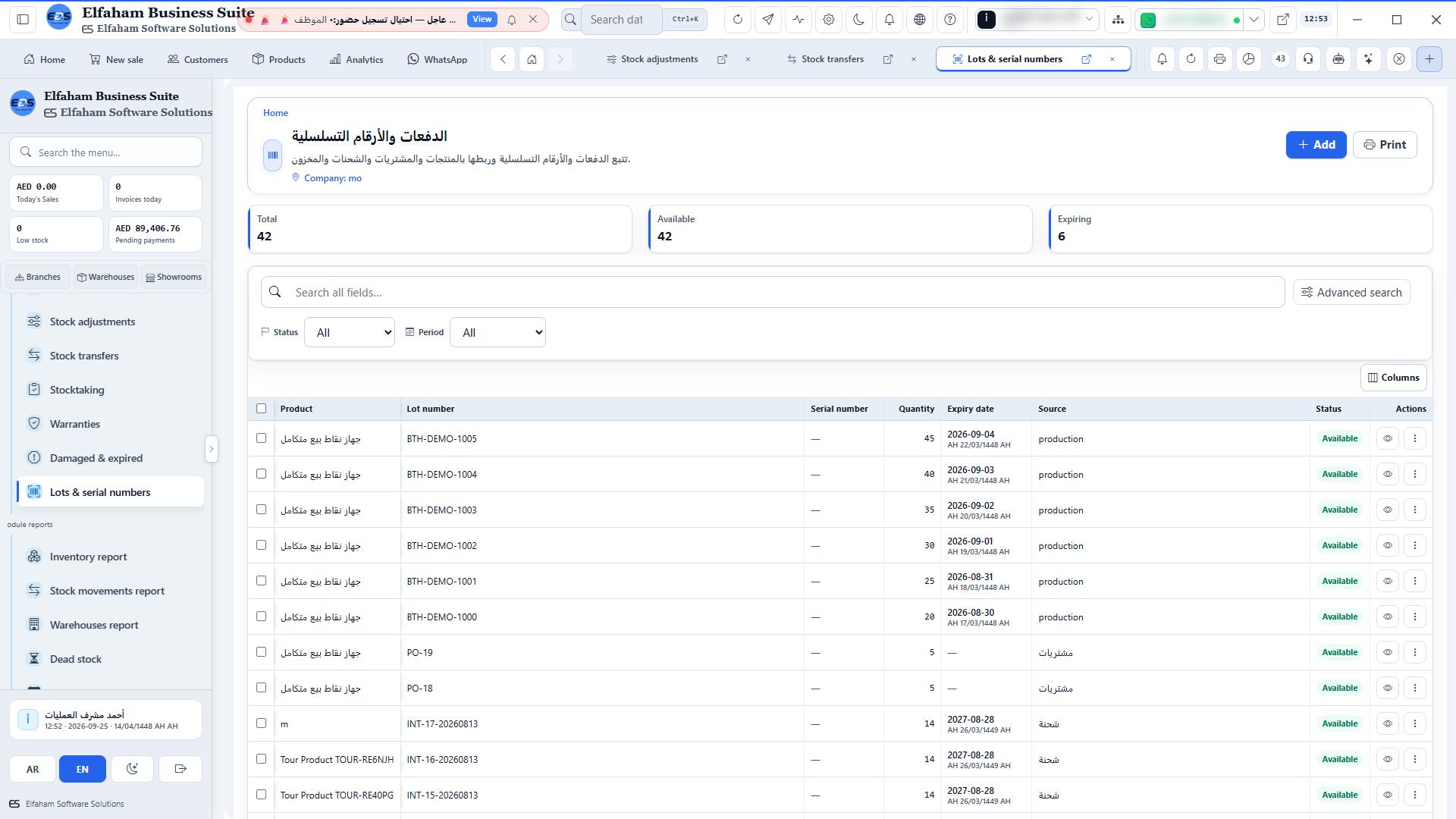Screen dimensions: 1456x819
Task: Switch to dark mode moon icon
Action: [x=859, y=20]
